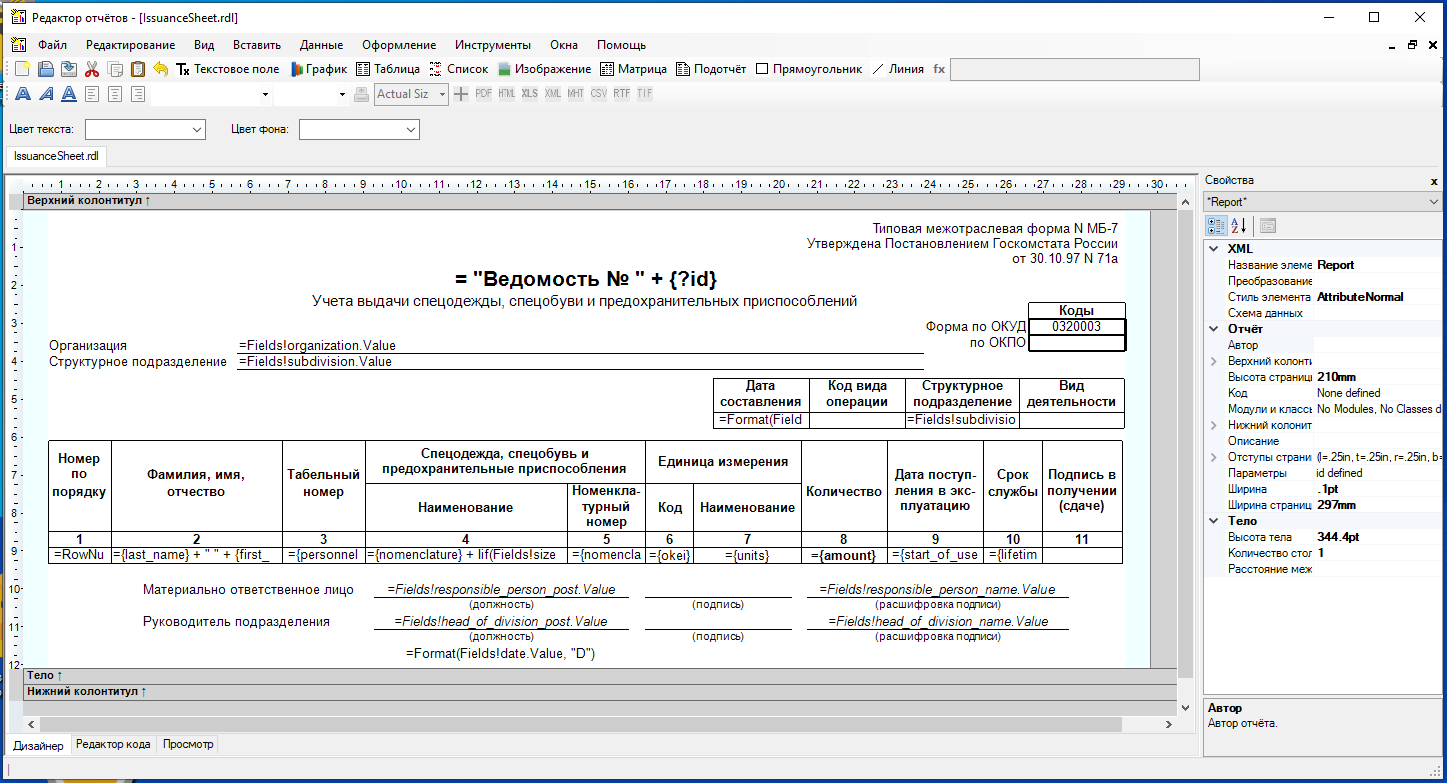
Task: Insert a Матрица element
Action: tap(634, 69)
